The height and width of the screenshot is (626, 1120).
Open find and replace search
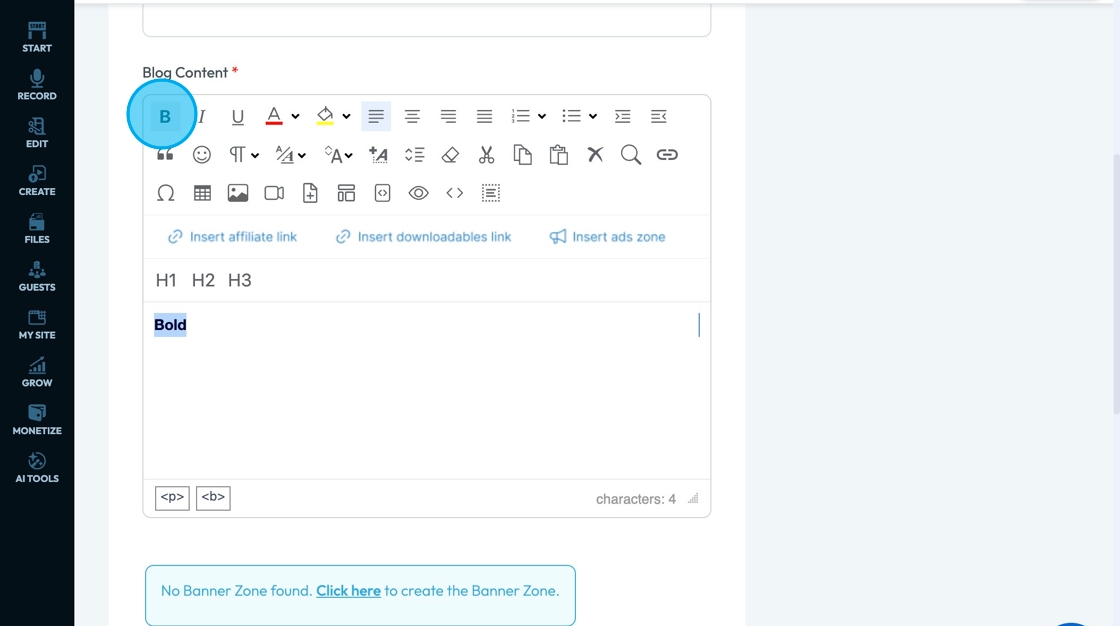click(x=631, y=155)
